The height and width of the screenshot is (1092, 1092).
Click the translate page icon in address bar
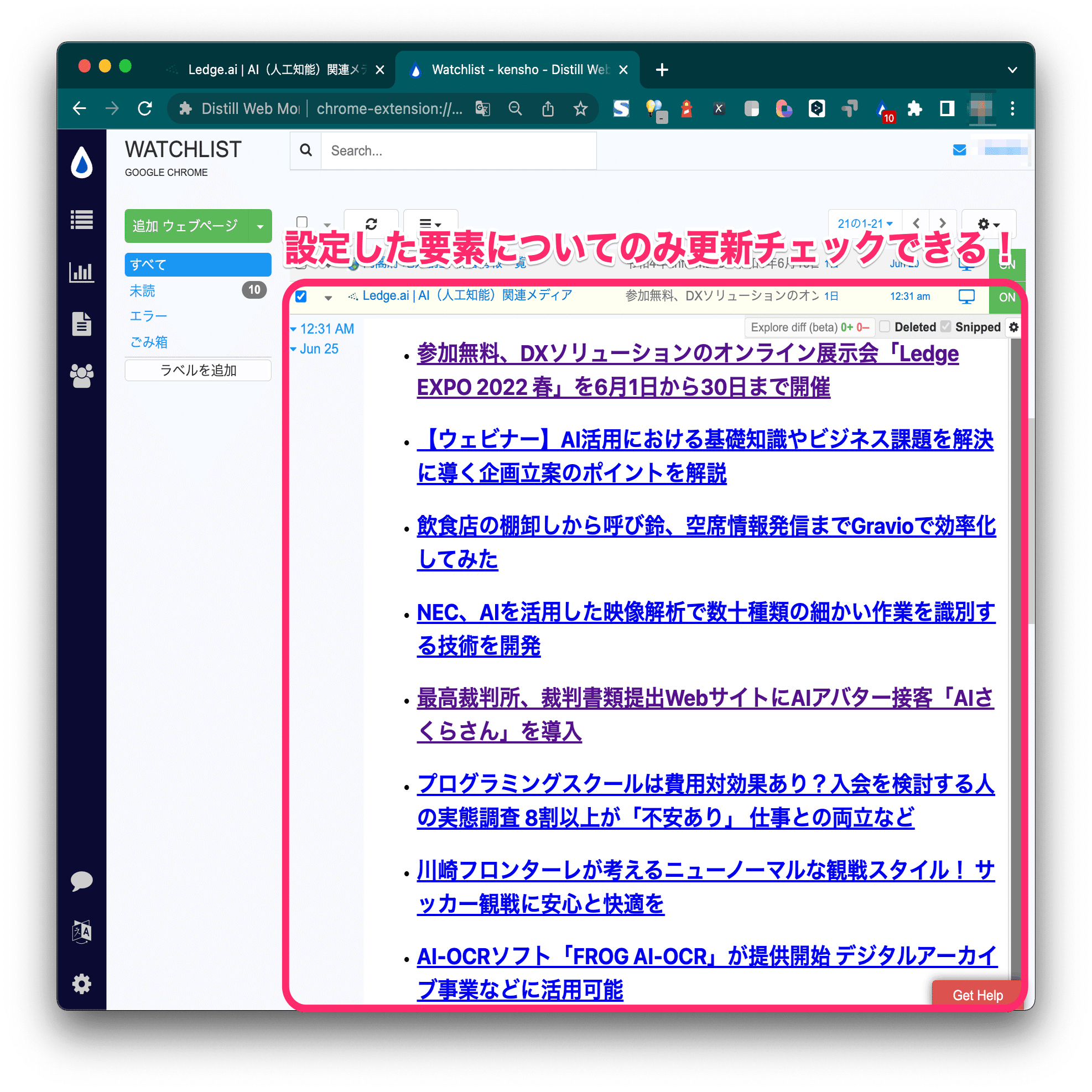[483, 108]
